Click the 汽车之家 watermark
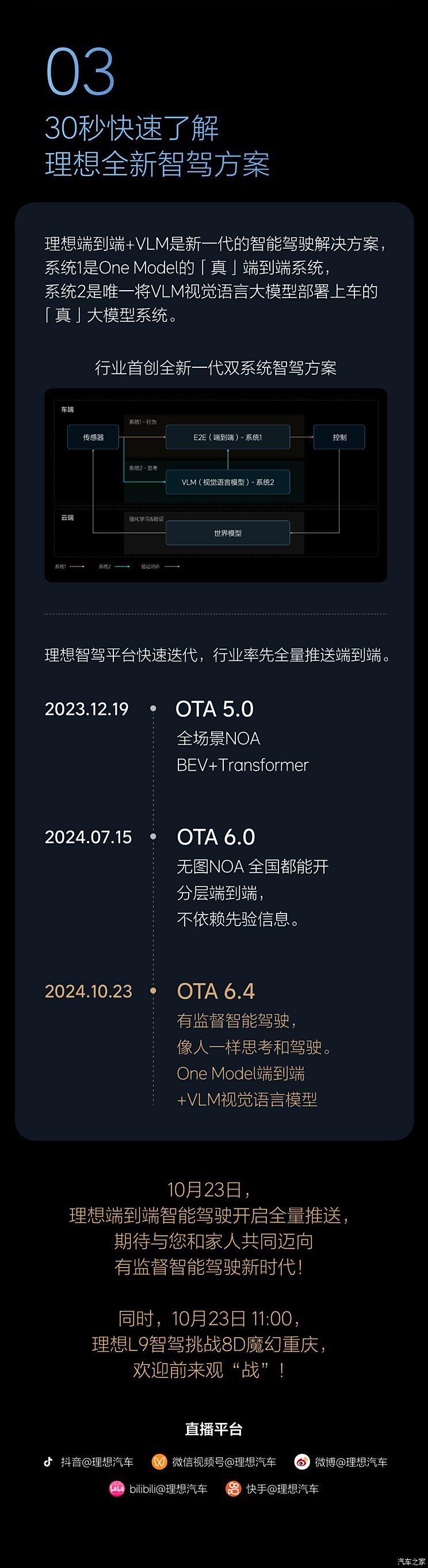428x1568 pixels. coord(411,1561)
